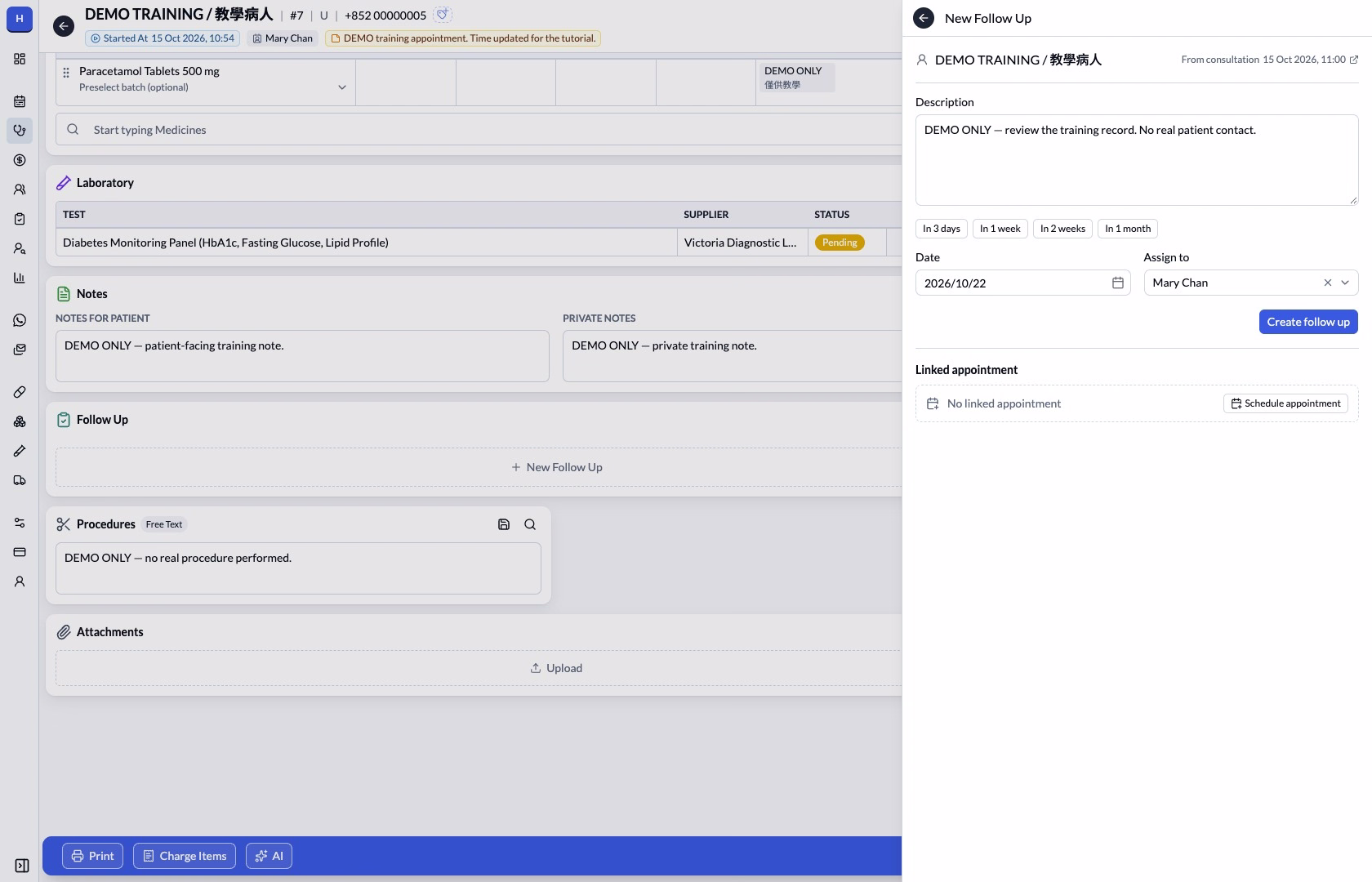This screenshot has width=1372, height=882.
Task: Go back using the consultation header arrow
Action: coord(64,26)
